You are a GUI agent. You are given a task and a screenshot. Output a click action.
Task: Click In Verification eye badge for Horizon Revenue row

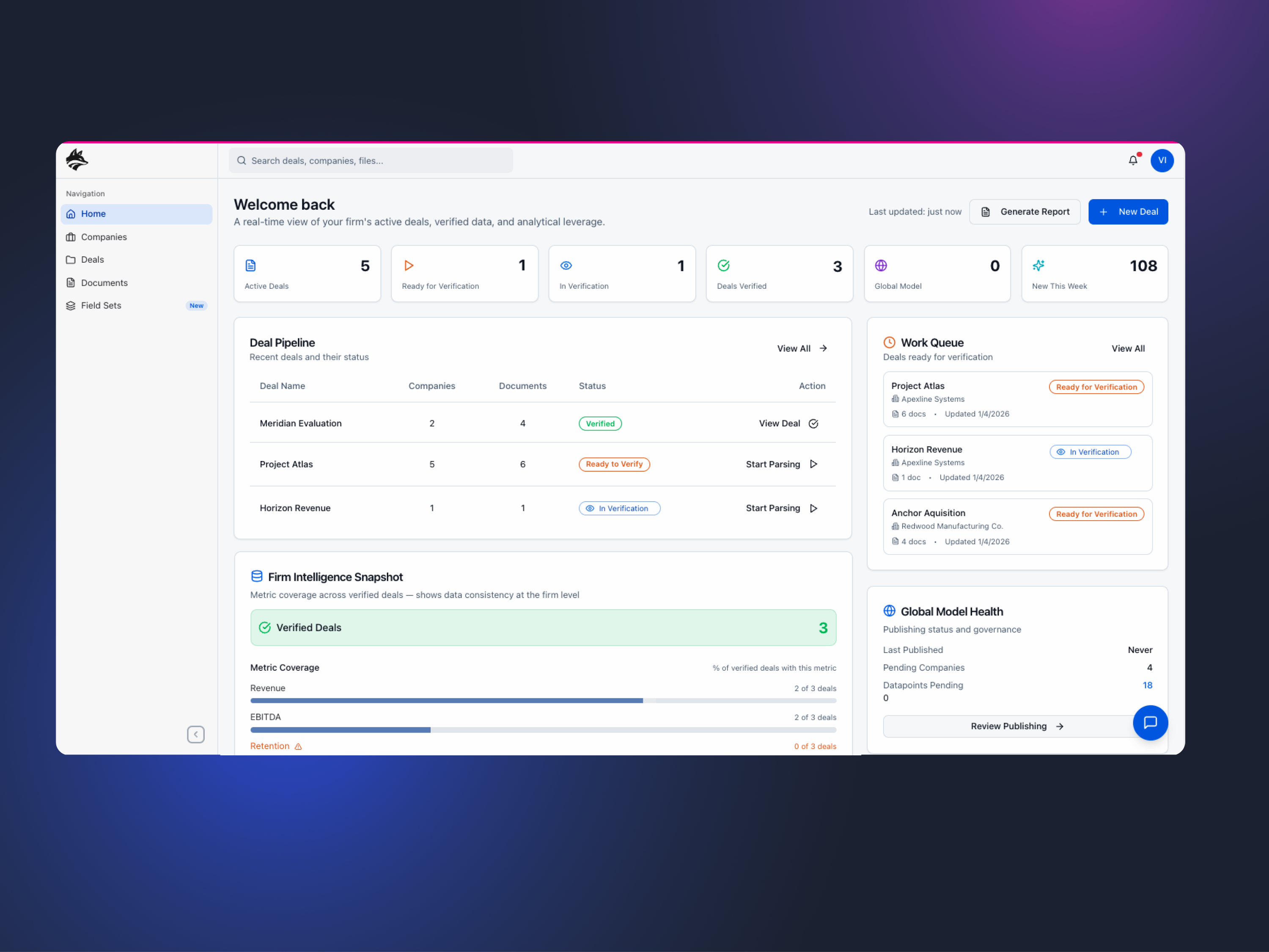tap(619, 509)
